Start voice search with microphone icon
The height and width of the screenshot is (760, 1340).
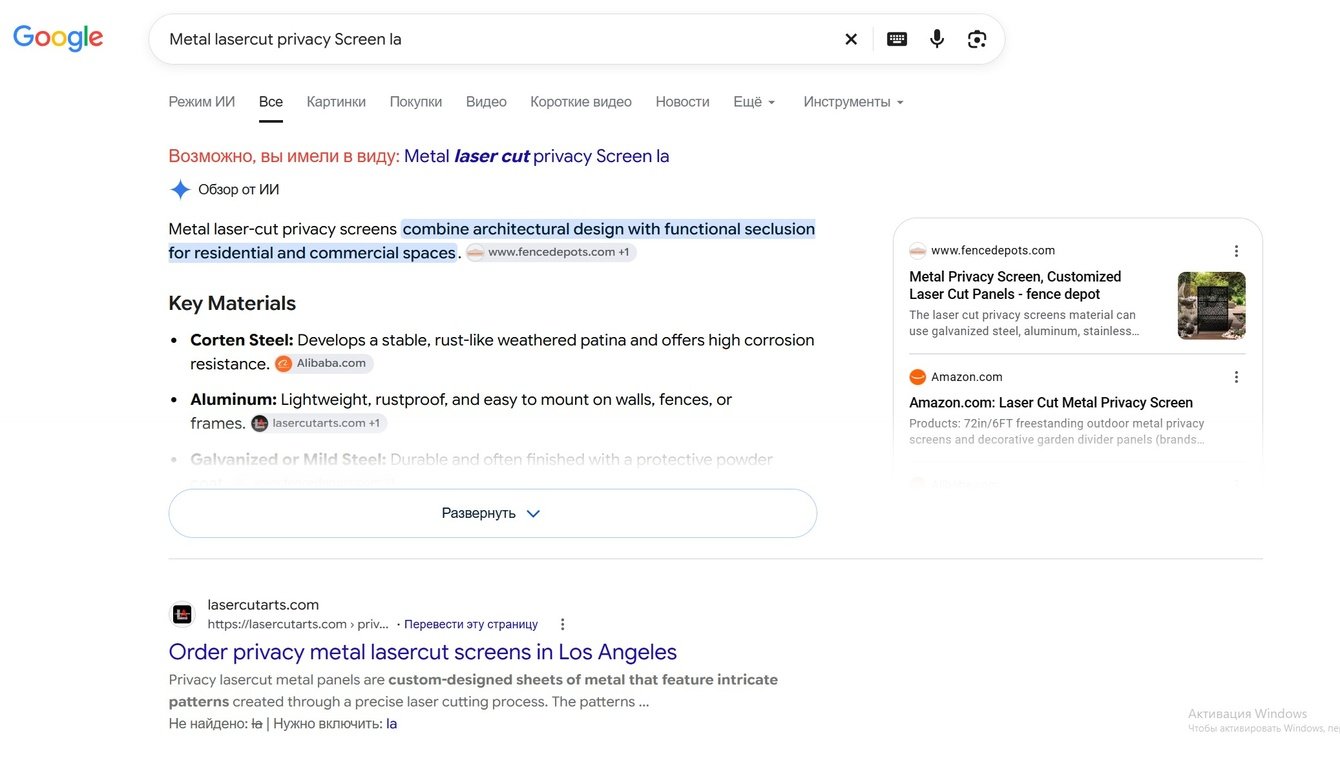coord(937,39)
